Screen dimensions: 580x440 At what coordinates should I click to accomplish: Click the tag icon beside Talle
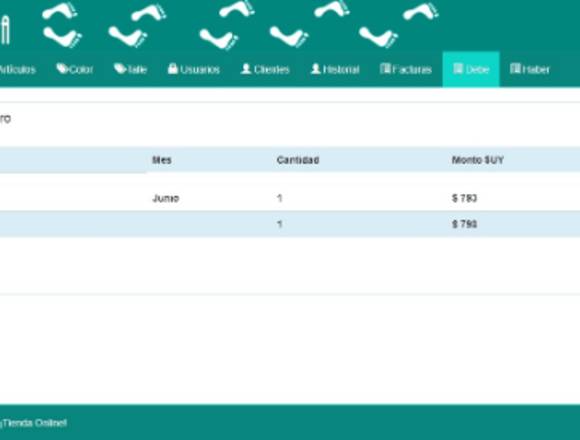[x=119, y=68]
